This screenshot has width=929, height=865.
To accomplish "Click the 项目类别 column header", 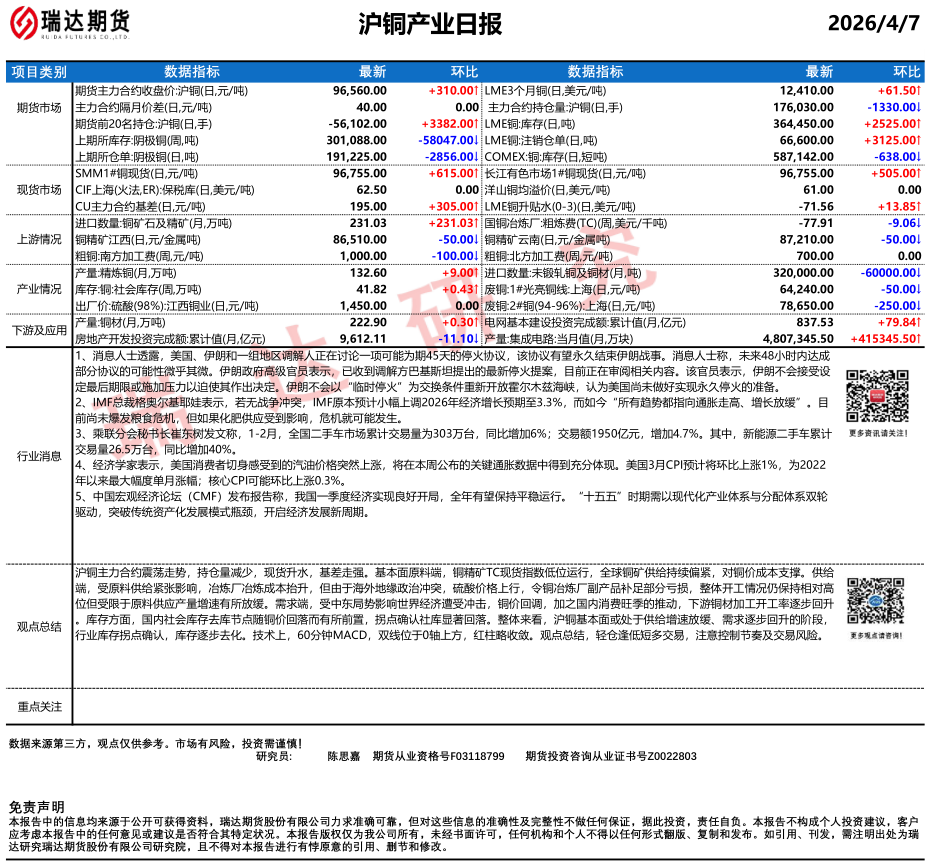I will (39, 72).
